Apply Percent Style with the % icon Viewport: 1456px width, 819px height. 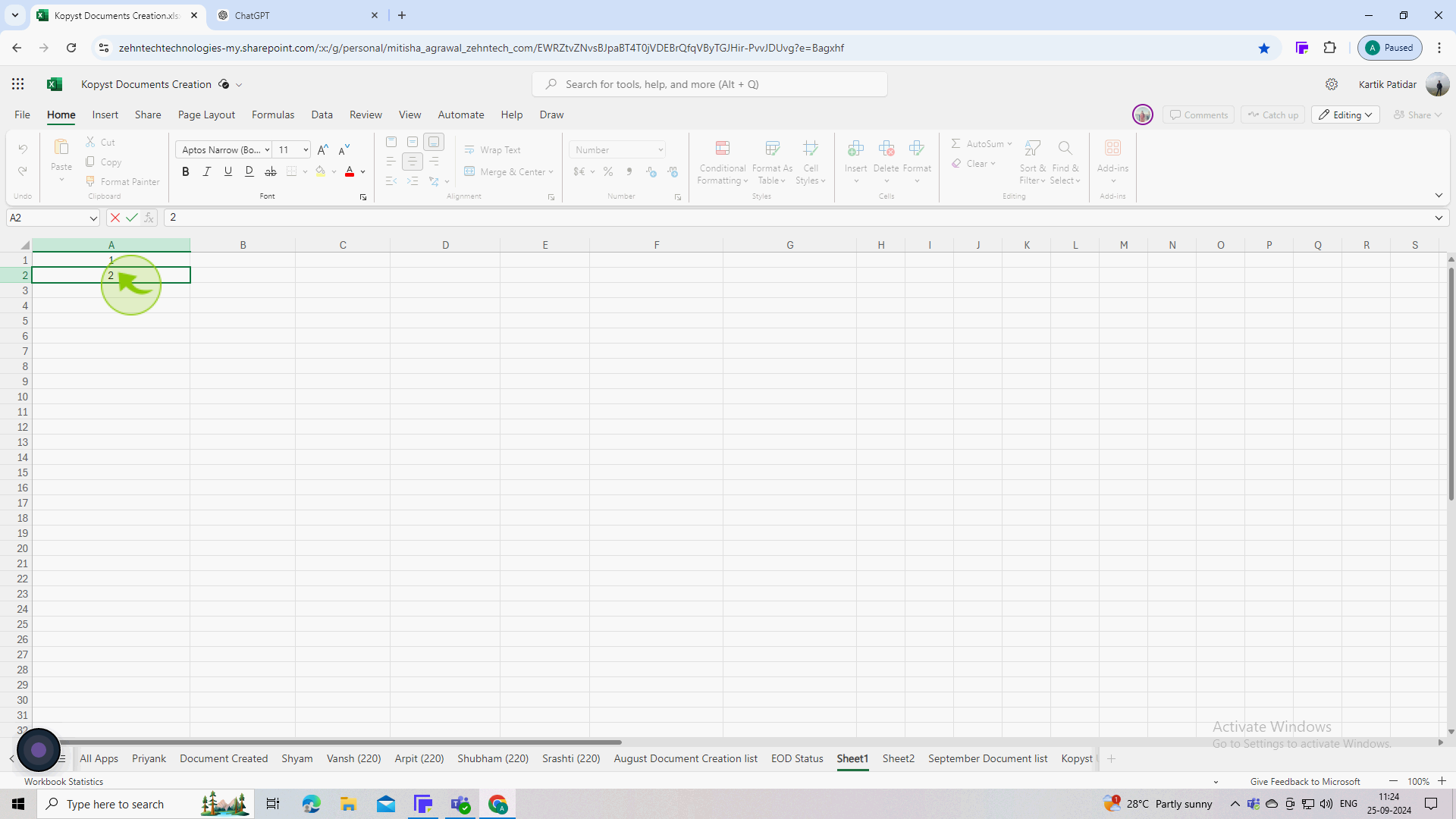click(x=608, y=172)
